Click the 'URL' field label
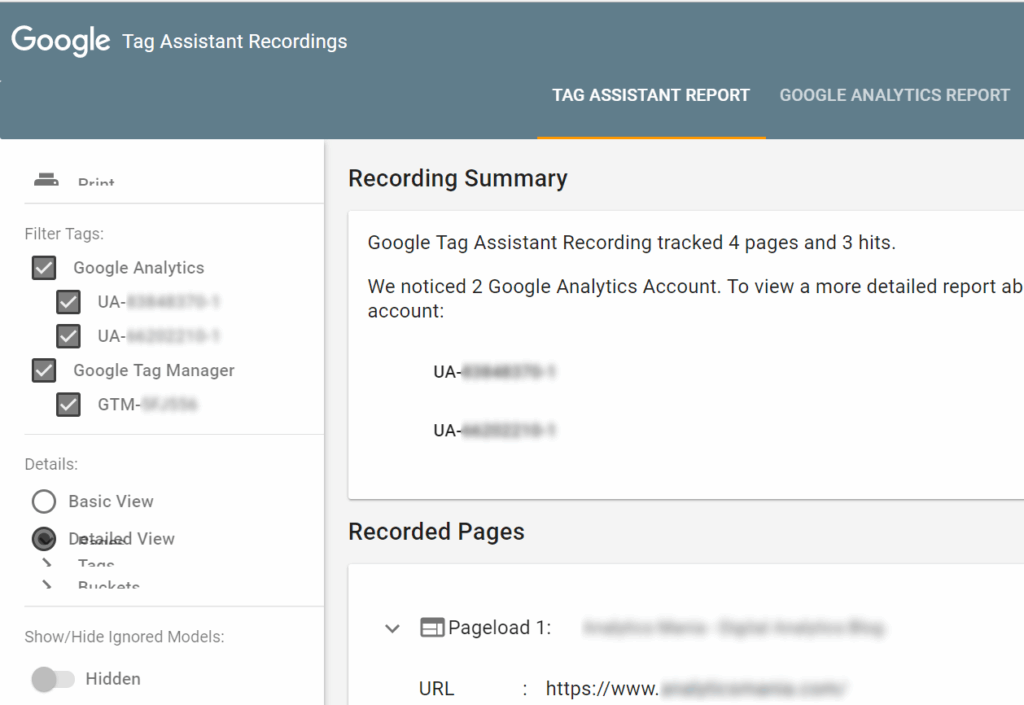1024x705 pixels. [436, 689]
